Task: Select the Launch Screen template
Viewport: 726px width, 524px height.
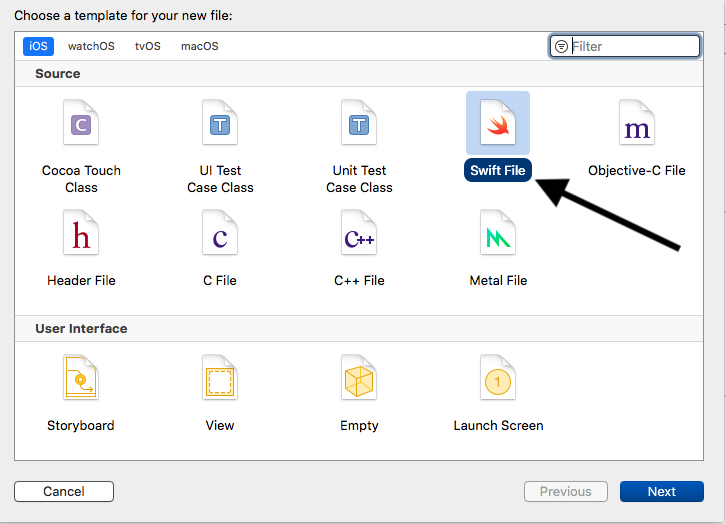Action: point(498,377)
